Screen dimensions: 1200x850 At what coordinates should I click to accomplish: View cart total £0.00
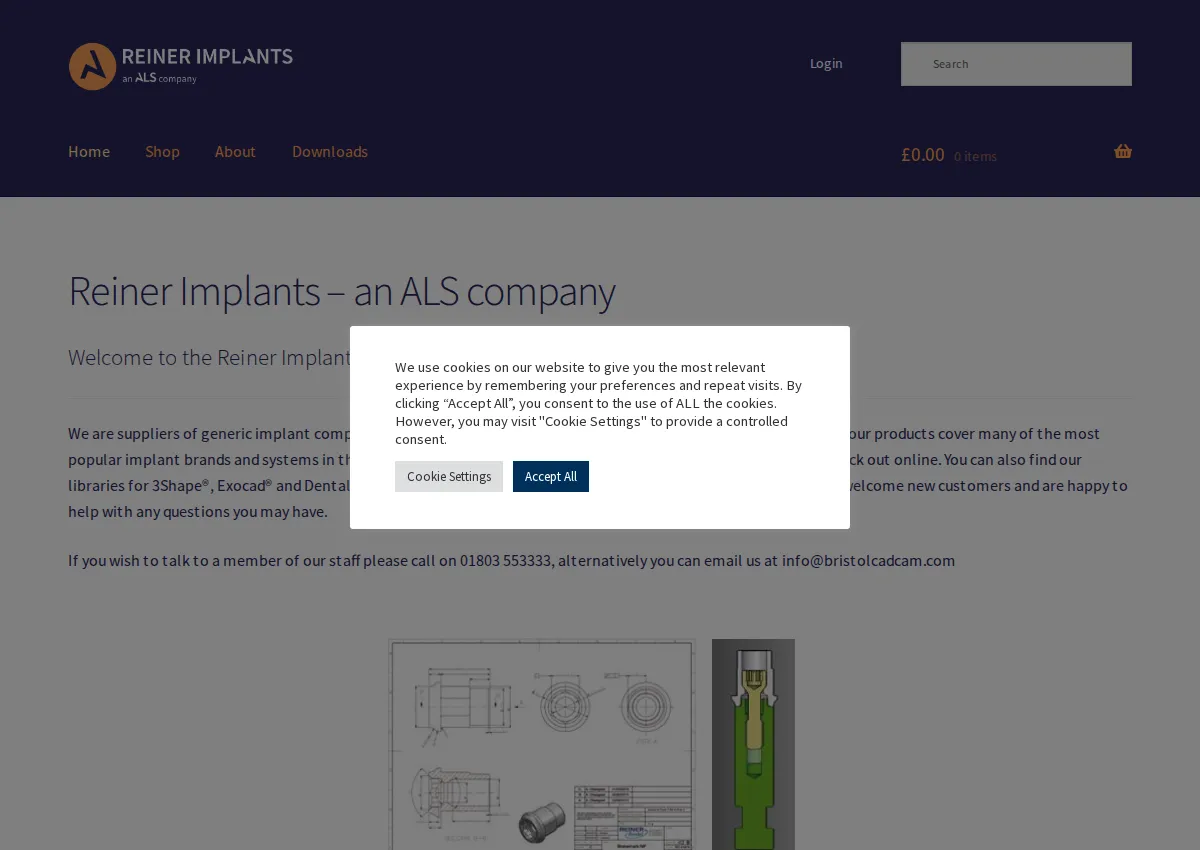click(x=923, y=154)
